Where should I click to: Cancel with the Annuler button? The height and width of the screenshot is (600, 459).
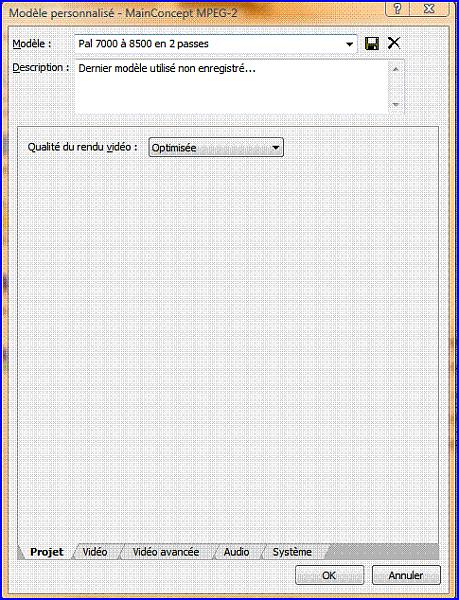[406, 575]
